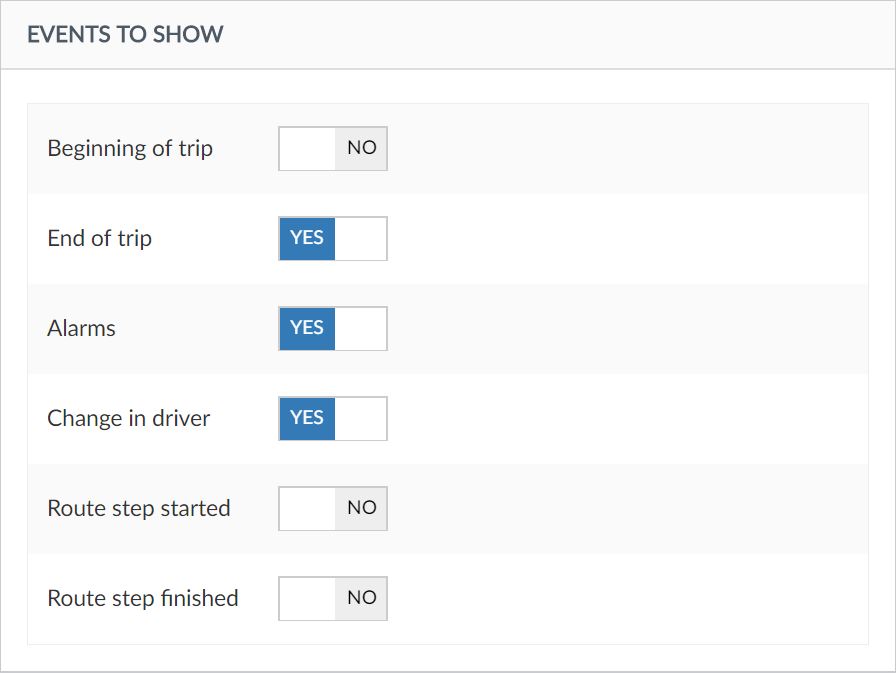Click the Route step started label

(138, 509)
